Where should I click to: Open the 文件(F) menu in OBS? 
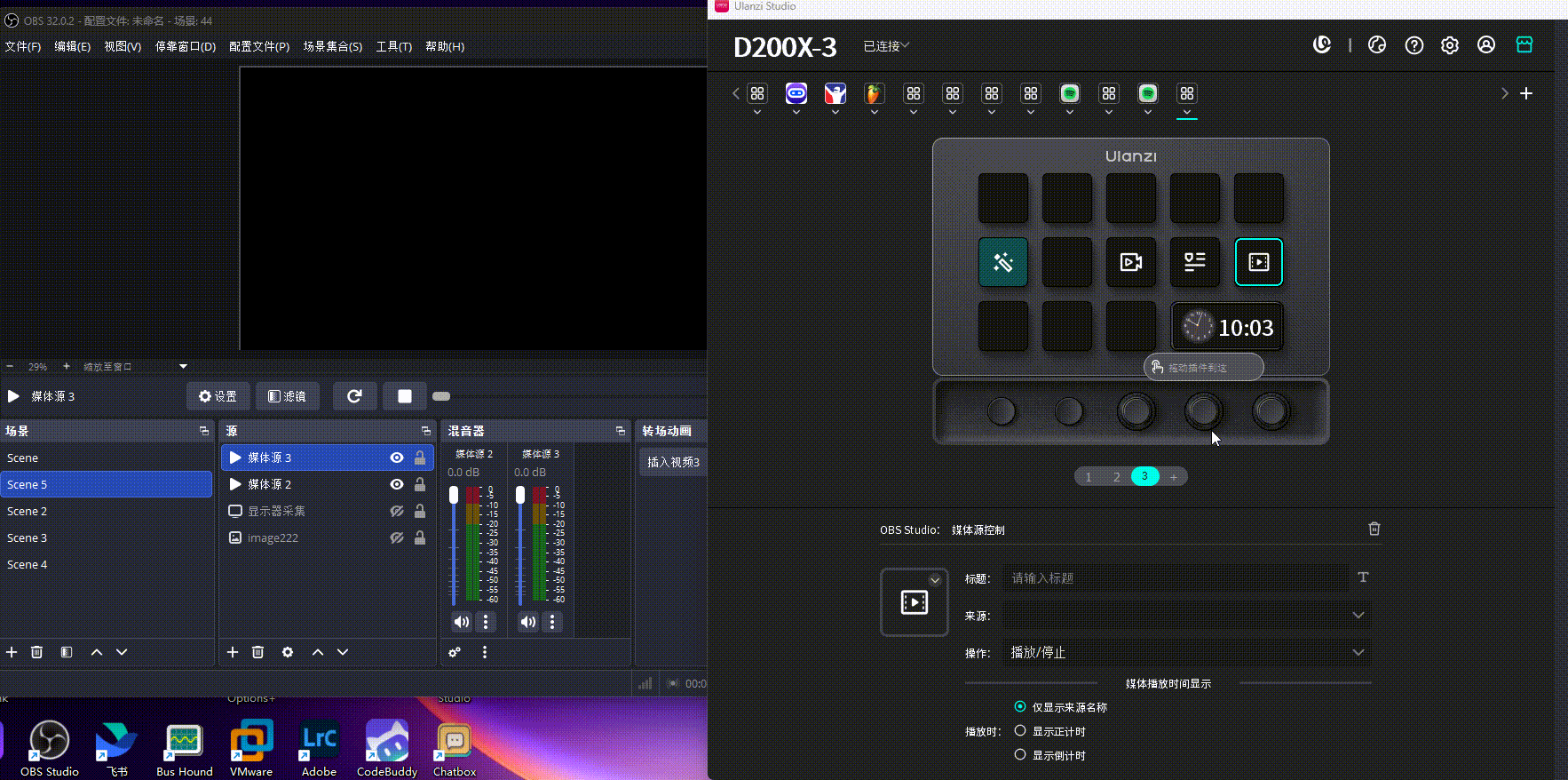23,46
